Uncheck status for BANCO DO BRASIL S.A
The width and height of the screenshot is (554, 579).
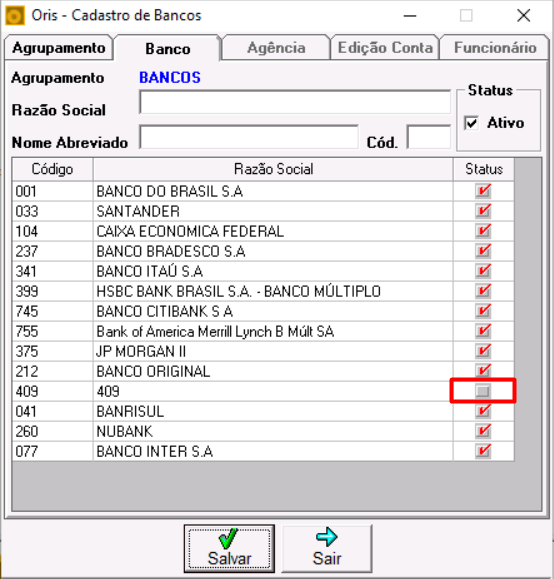pyautogui.click(x=483, y=191)
